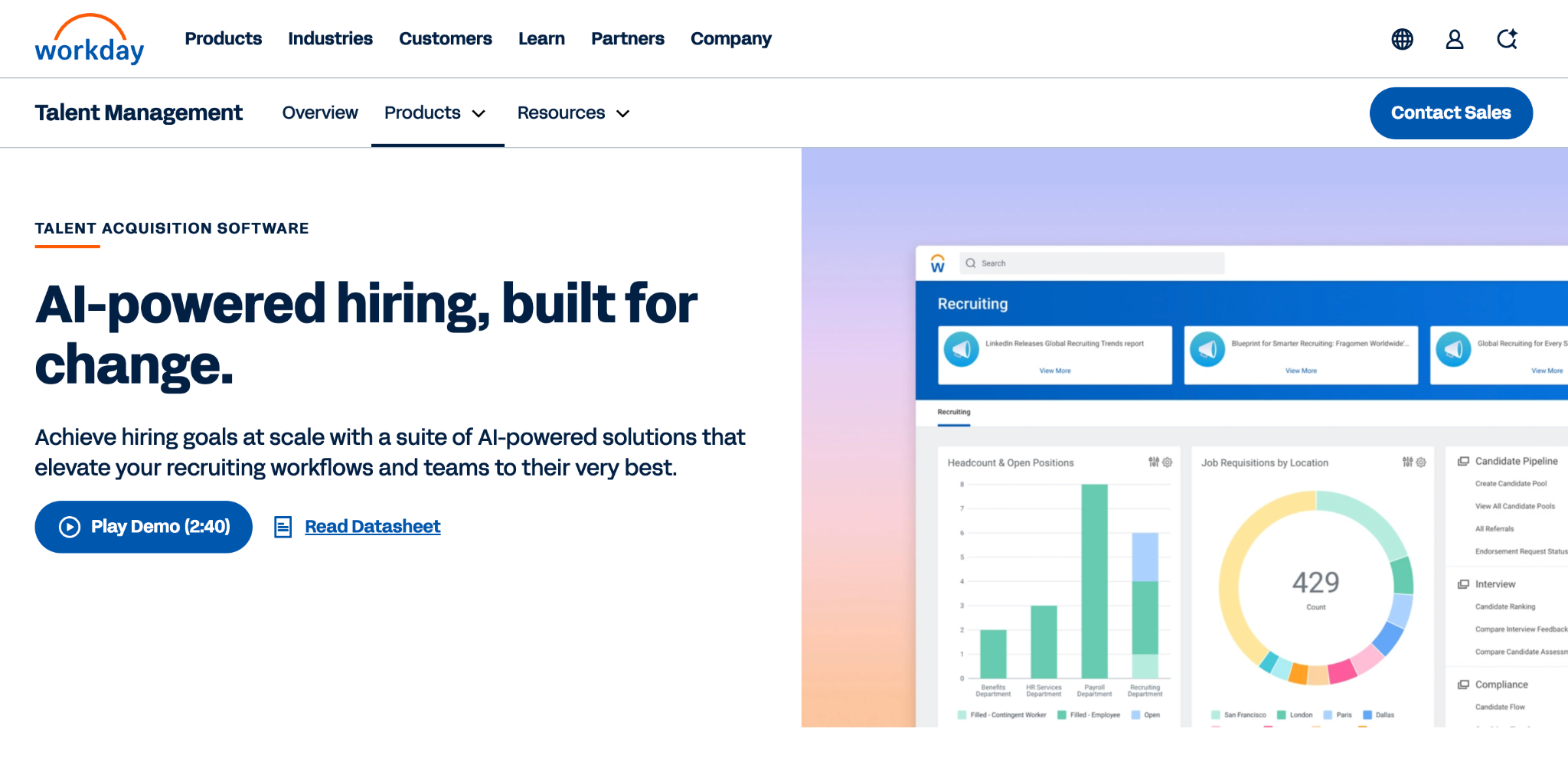
Task: Click Candidate Ranking link
Action: coord(1505,606)
